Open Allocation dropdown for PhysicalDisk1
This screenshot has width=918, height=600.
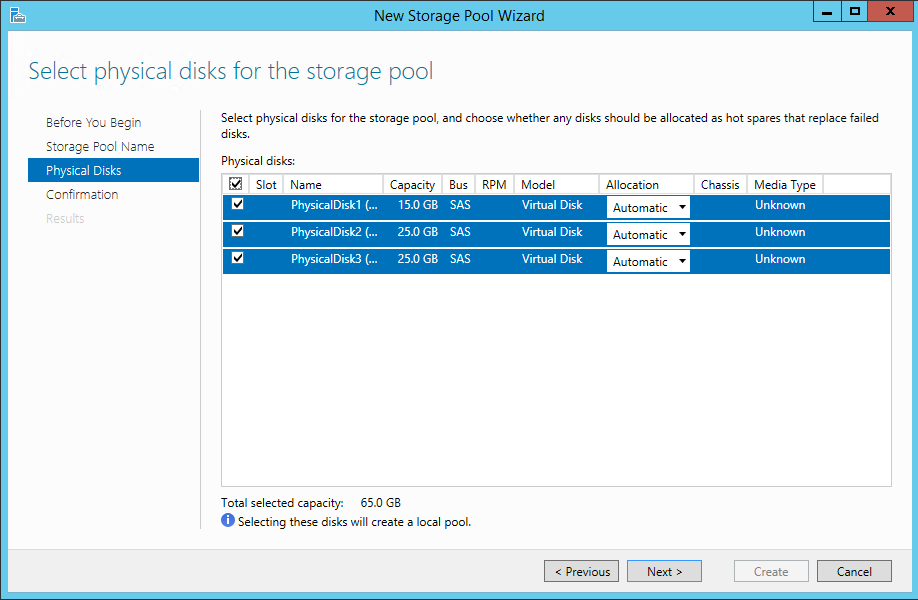[648, 207]
